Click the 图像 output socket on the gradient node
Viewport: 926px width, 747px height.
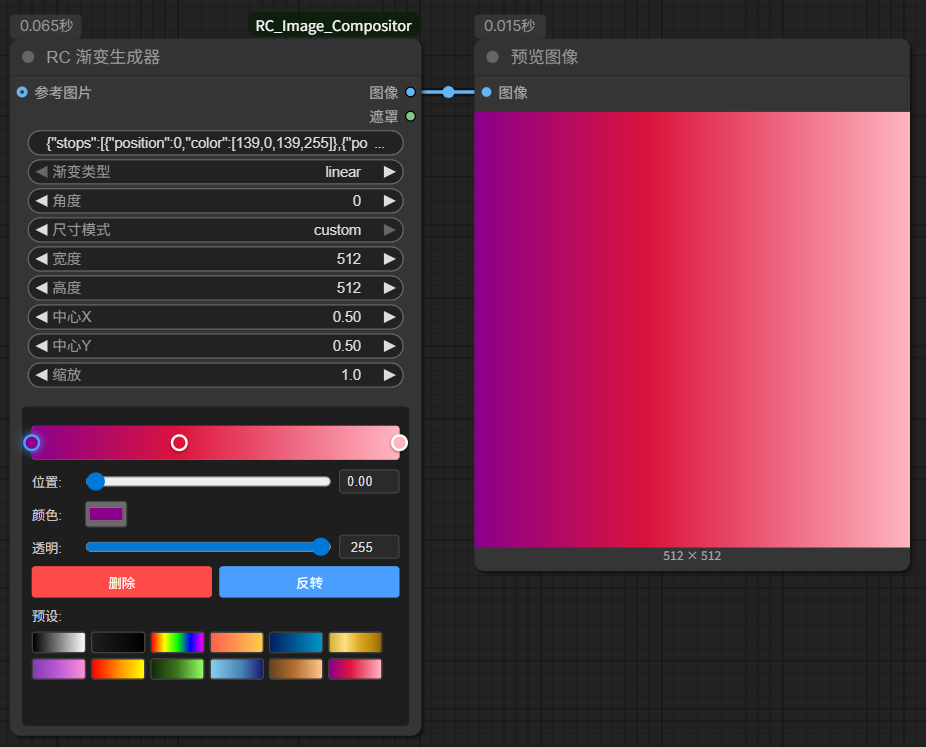(410, 92)
